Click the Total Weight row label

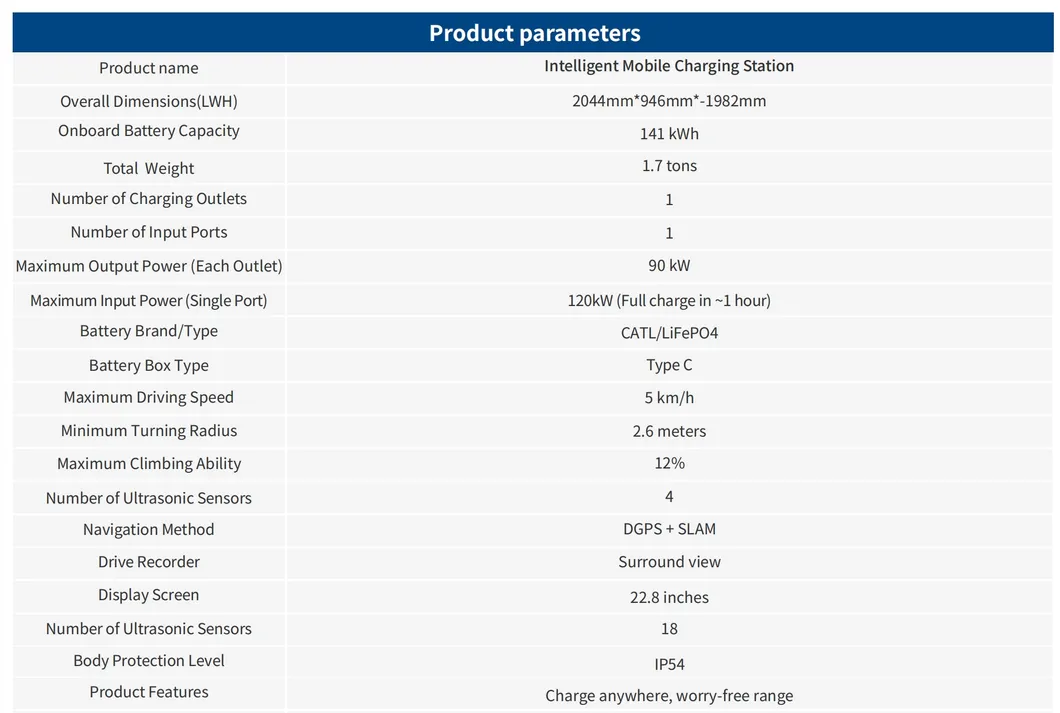pyautogui.click(x=149, y=168)
